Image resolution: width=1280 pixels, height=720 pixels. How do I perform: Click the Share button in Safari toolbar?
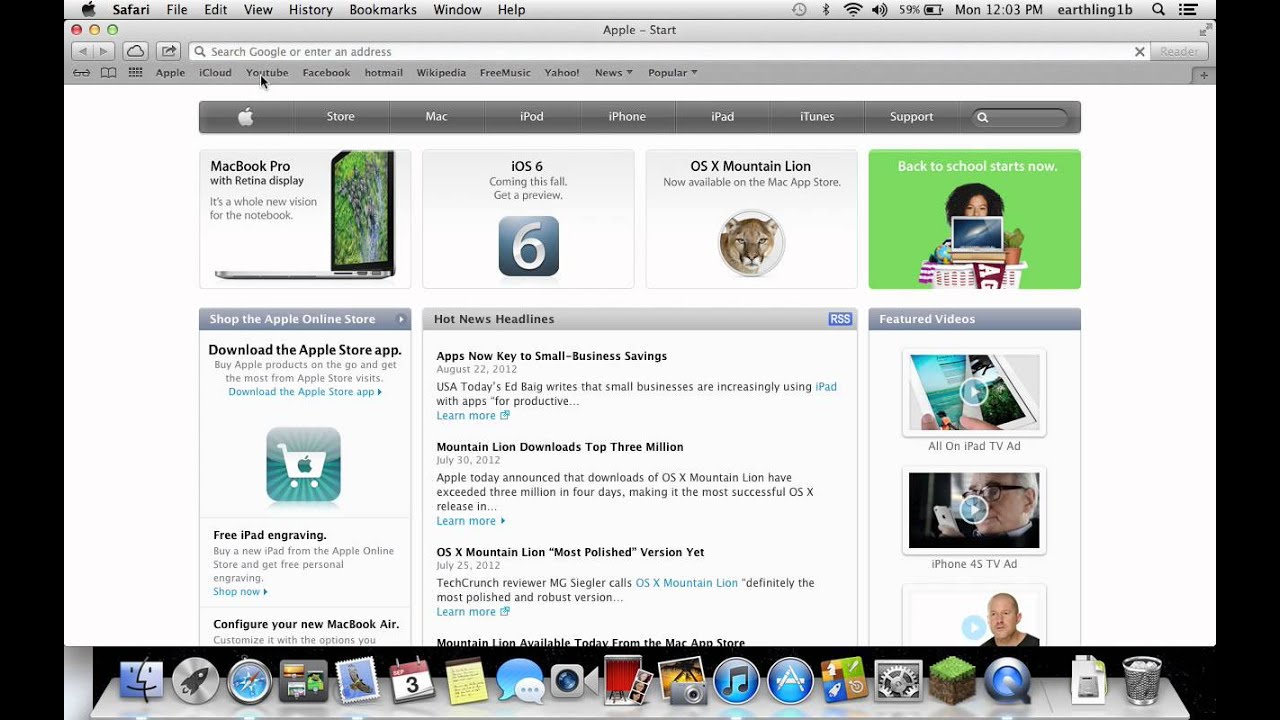(169, 51)
